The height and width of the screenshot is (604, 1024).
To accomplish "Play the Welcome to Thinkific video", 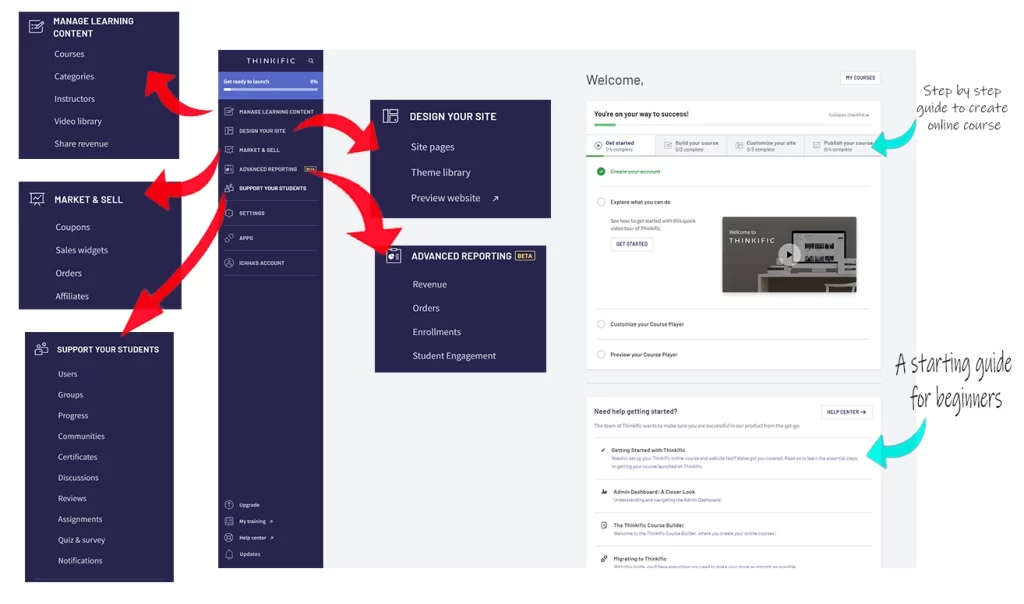I will (x=789, y=254).
